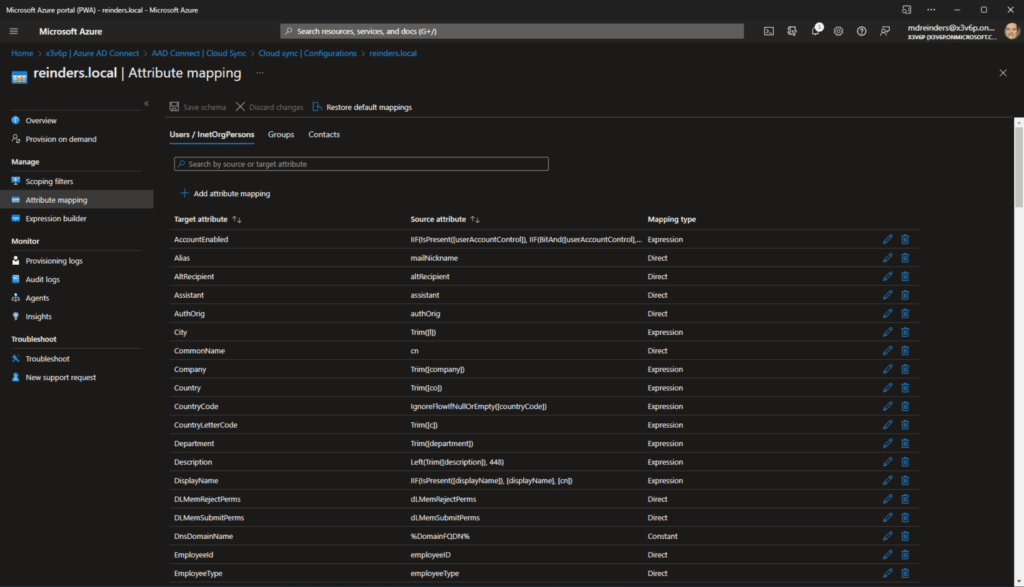Delete the AccountEnabled mapping
The width and height of the screenshot is (1024, 587).
click(x=905, y=239)
